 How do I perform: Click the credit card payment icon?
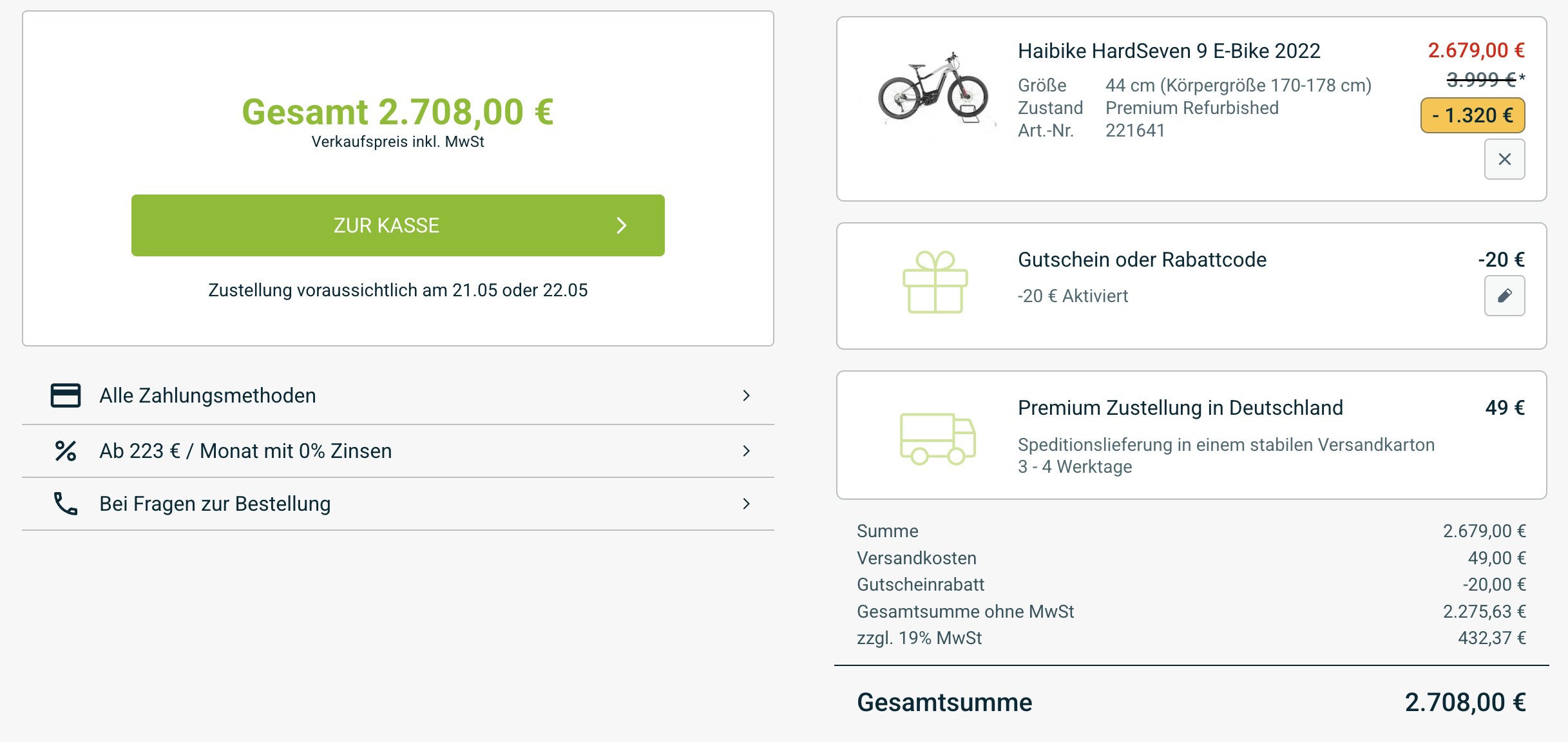click(x=66, y=395)
